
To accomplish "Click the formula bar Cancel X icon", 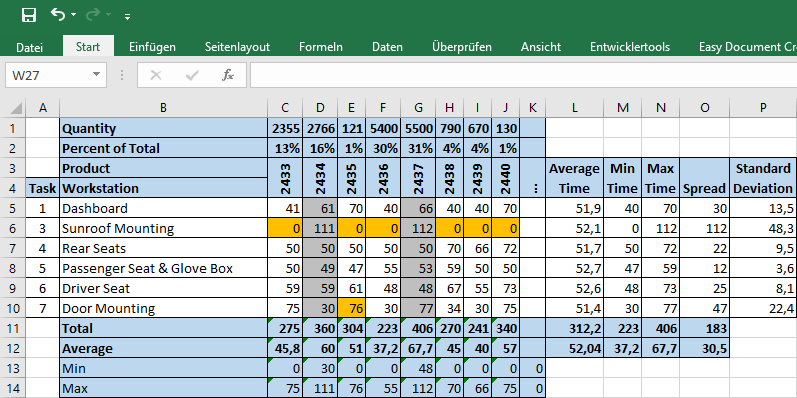I will 156,75.
